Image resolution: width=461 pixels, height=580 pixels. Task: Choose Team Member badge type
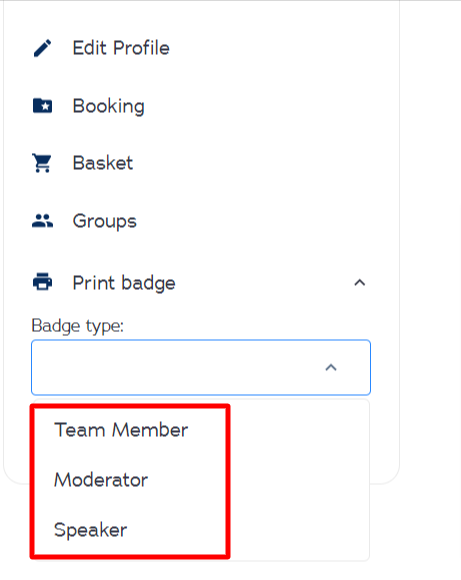(x=121, y=430)
